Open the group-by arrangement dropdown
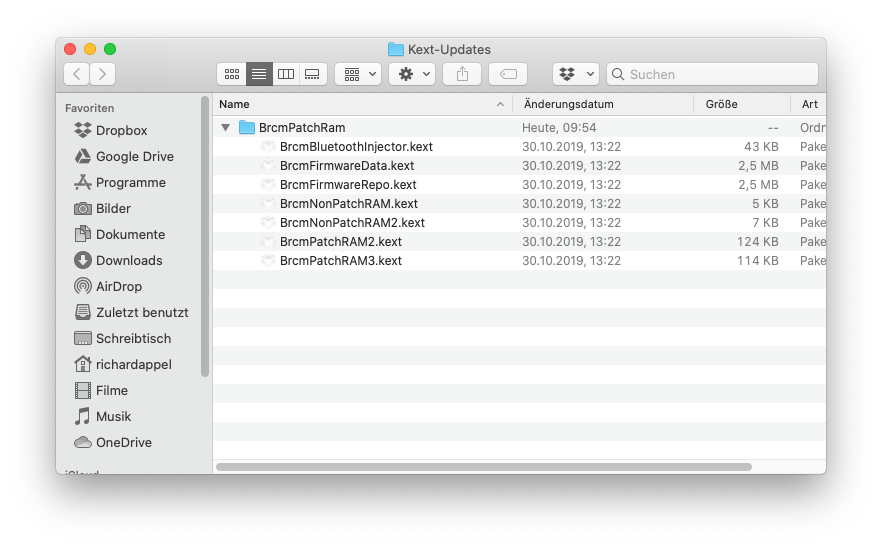The width and height of the screenshot is (882, 548). tap(358, 74)
